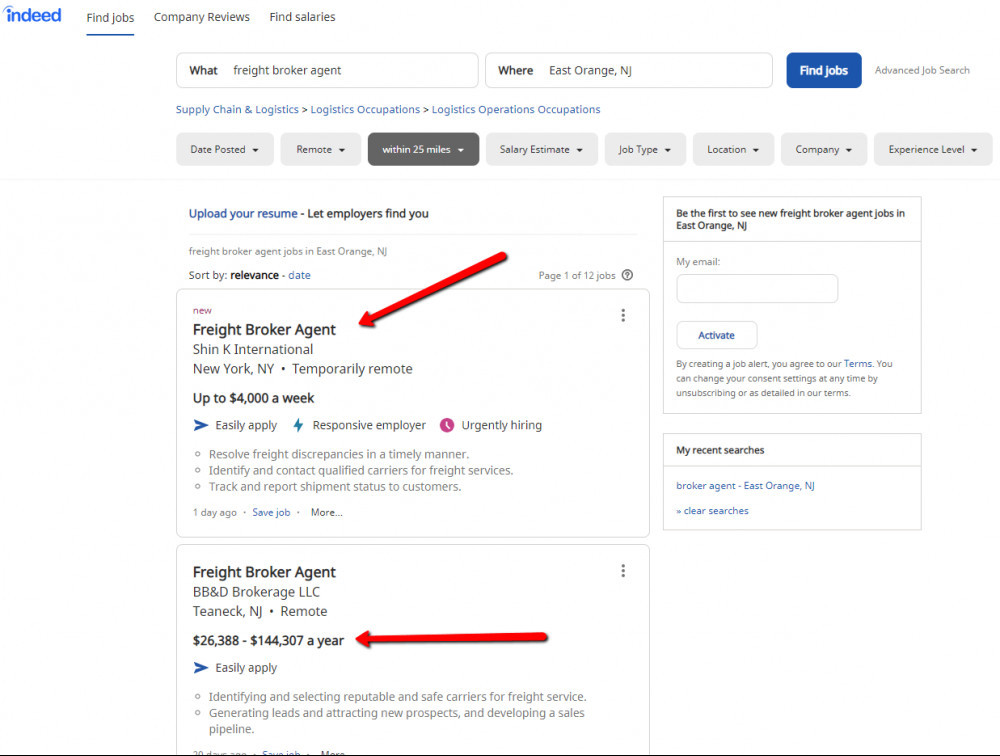The width and height of the screenshot is (1000, 756).
Task: Click Save job under the Shin K listing
Action: click(271, 512)
